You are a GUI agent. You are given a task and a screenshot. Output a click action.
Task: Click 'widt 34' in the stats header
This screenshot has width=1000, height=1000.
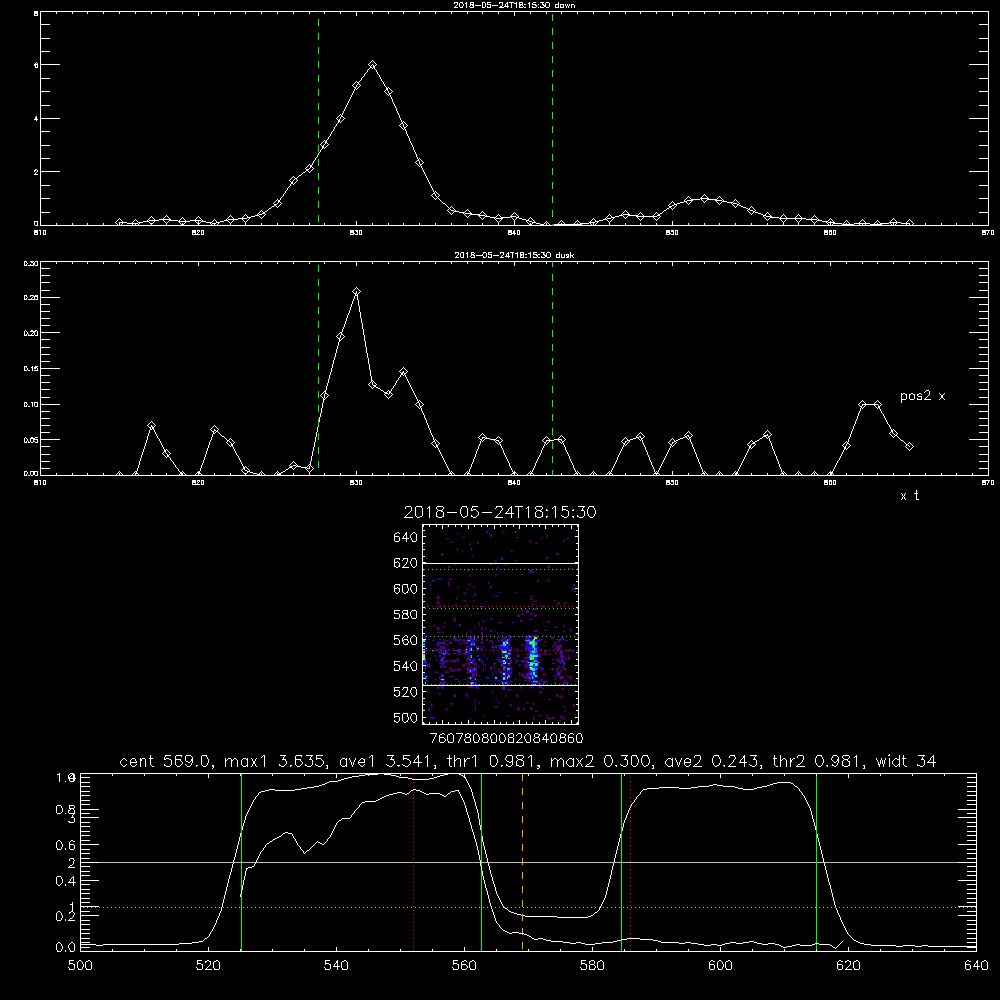click(906, 761)
